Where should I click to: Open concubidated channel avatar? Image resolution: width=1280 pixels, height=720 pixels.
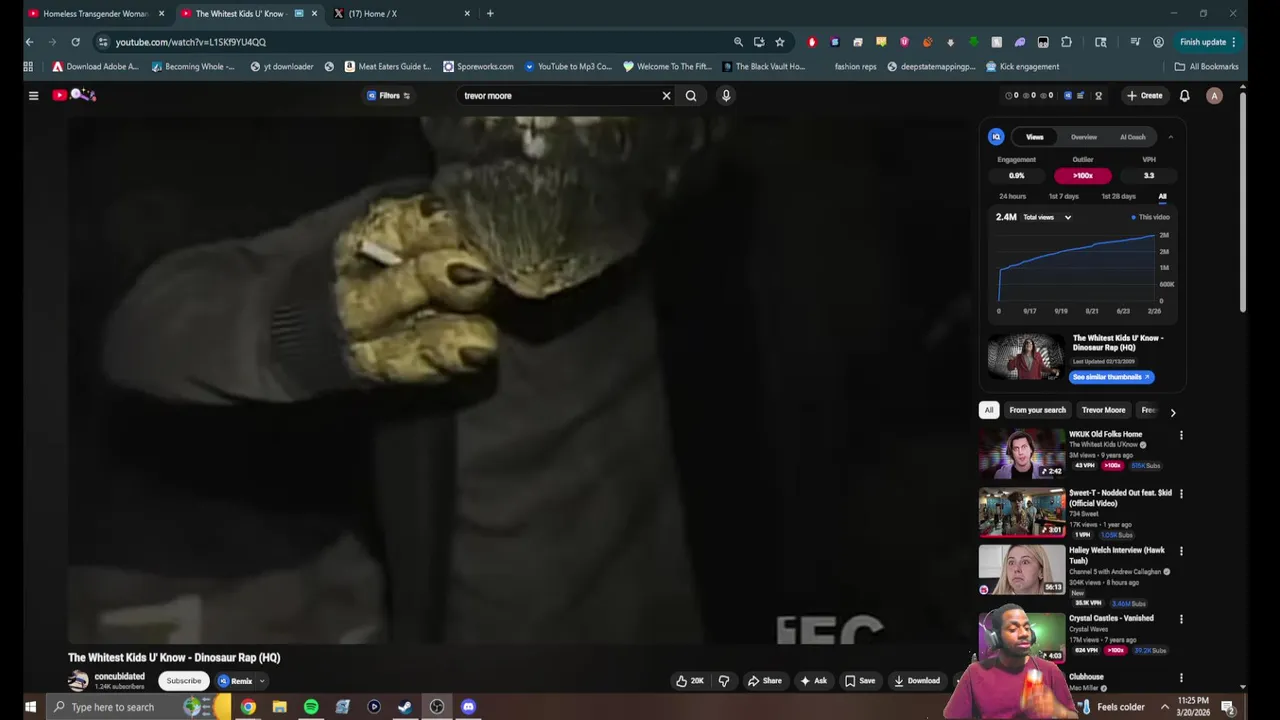(x=78, y=681)
